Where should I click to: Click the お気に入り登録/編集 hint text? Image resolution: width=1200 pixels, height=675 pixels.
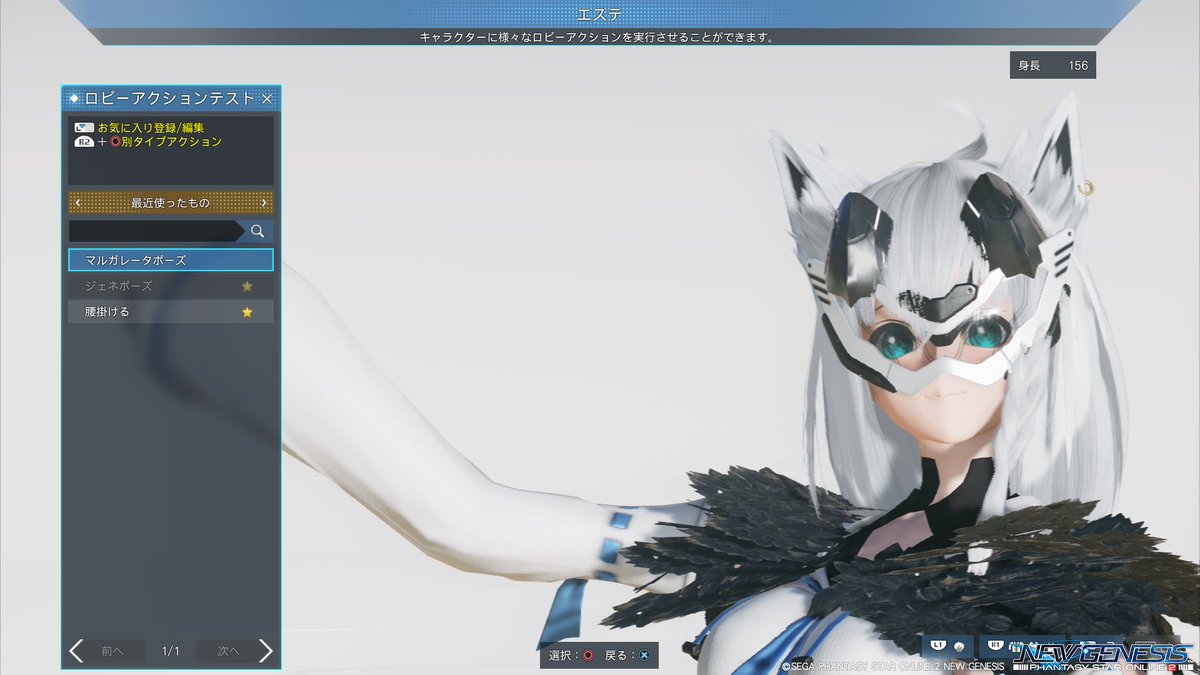pos(151,128)
